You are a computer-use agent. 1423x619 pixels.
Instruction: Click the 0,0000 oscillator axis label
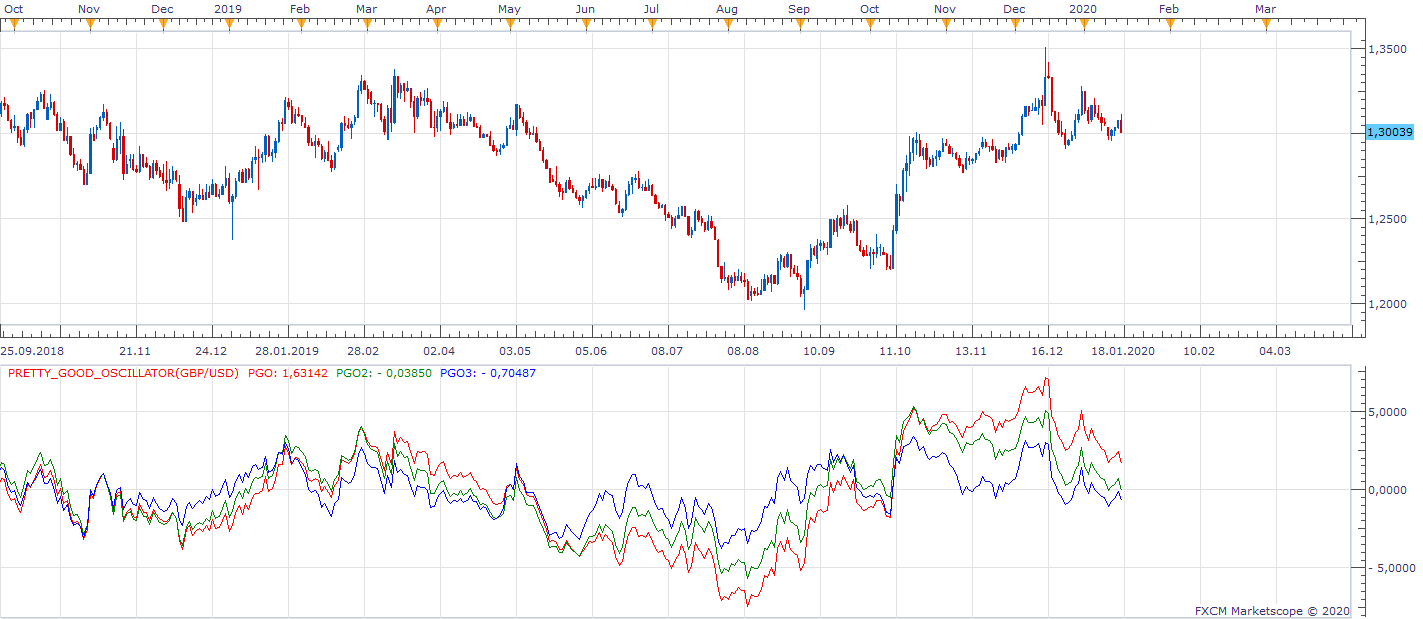click(1388, 490)
